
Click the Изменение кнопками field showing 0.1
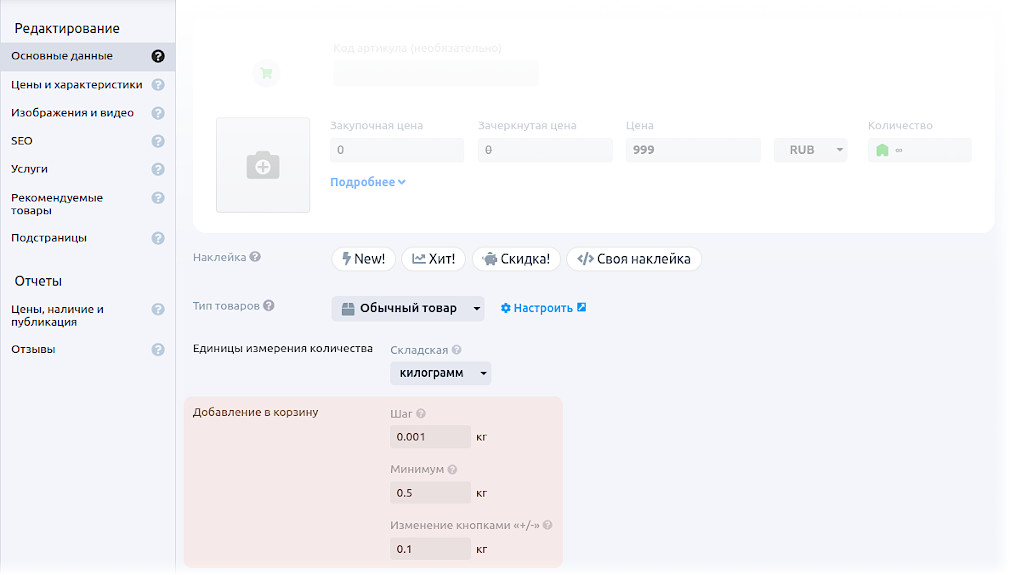coord(430,549)
